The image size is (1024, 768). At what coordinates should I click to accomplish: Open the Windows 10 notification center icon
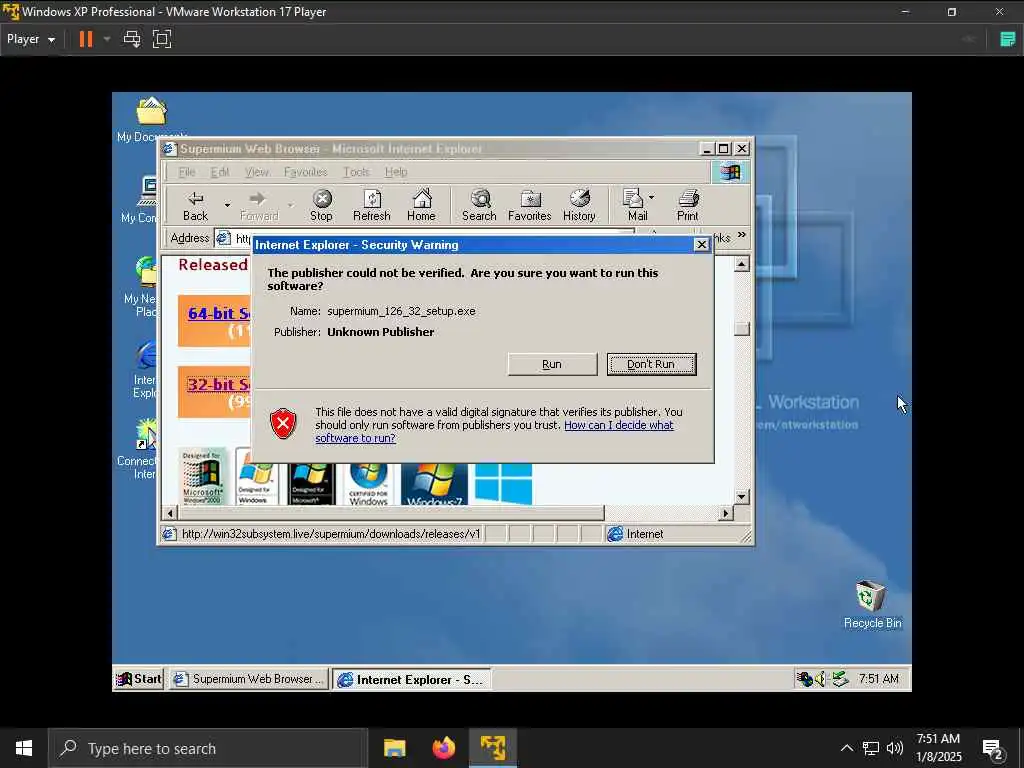click(993, 750)
